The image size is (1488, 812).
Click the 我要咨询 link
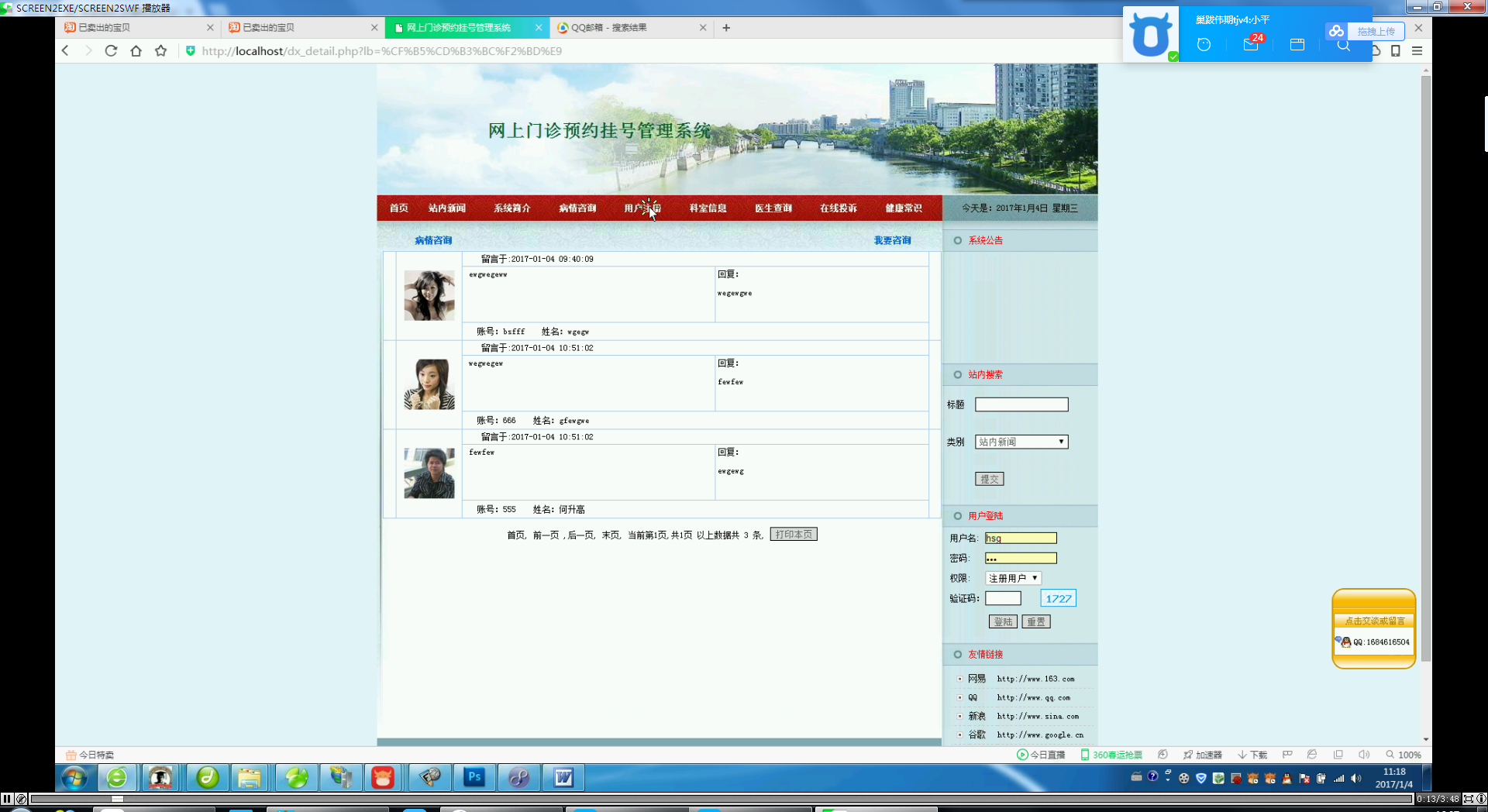pos(892,240)
